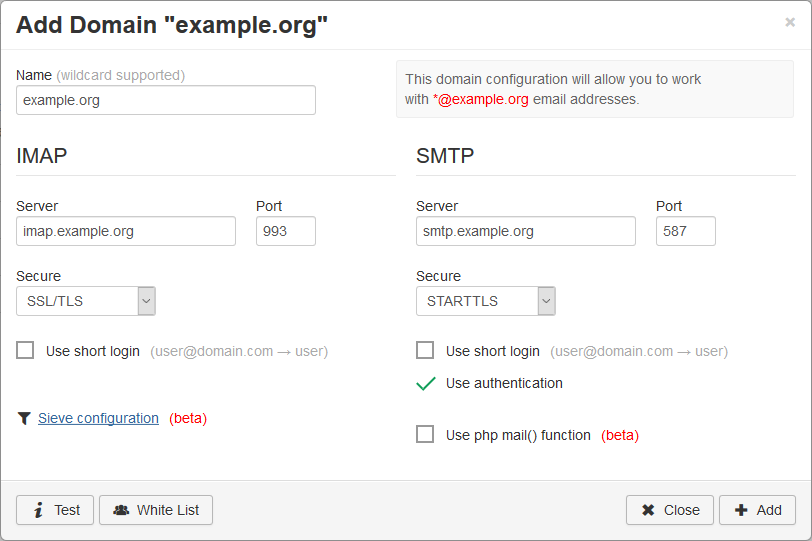Close the Add Domain dialog with X
This screenshot has height=541, width=812.
point(790,22)
